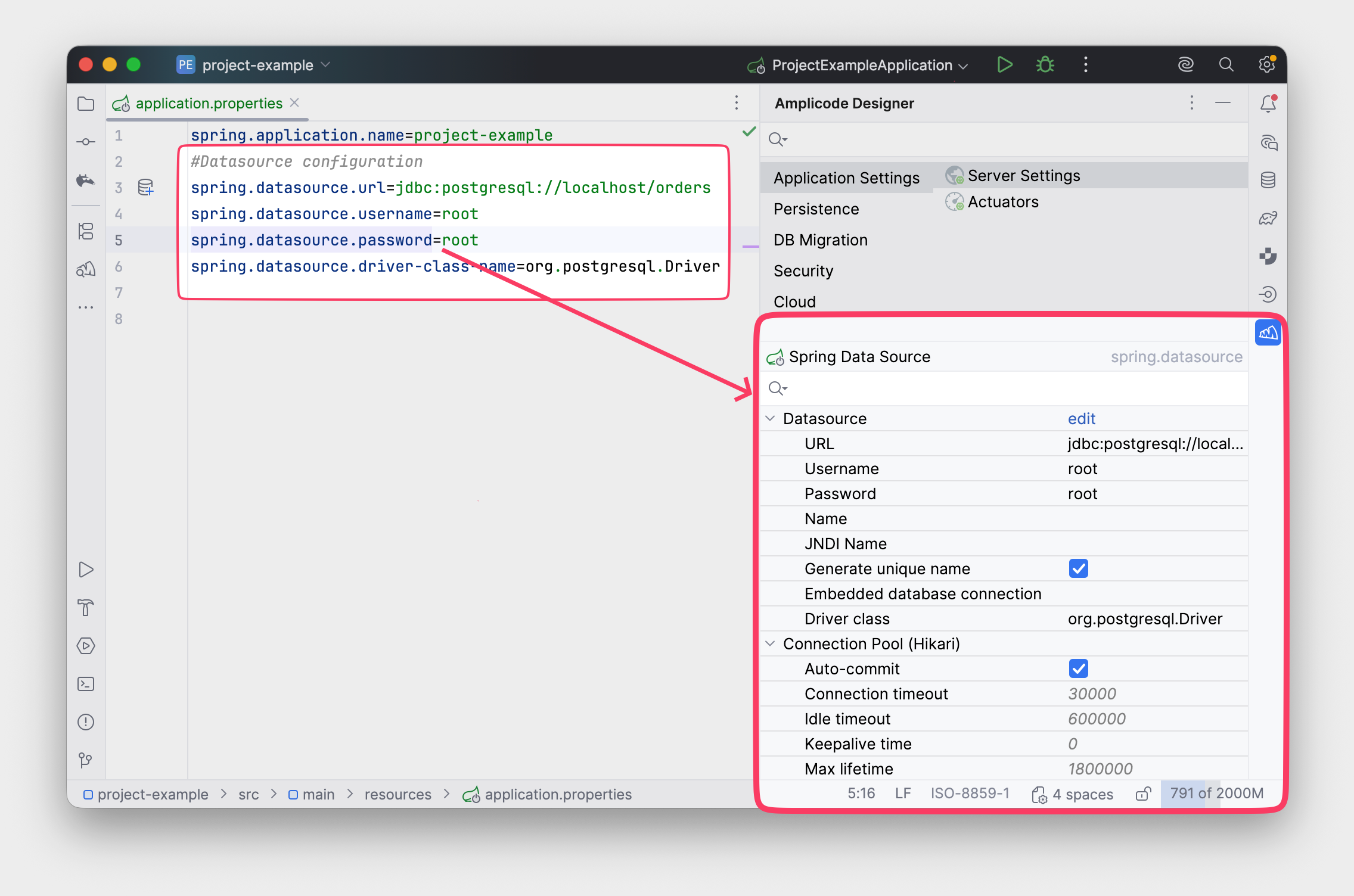1354x896 pixels.
Task: Disable the Auto-commit checkbox
Action: click(x=1078, y=669)
